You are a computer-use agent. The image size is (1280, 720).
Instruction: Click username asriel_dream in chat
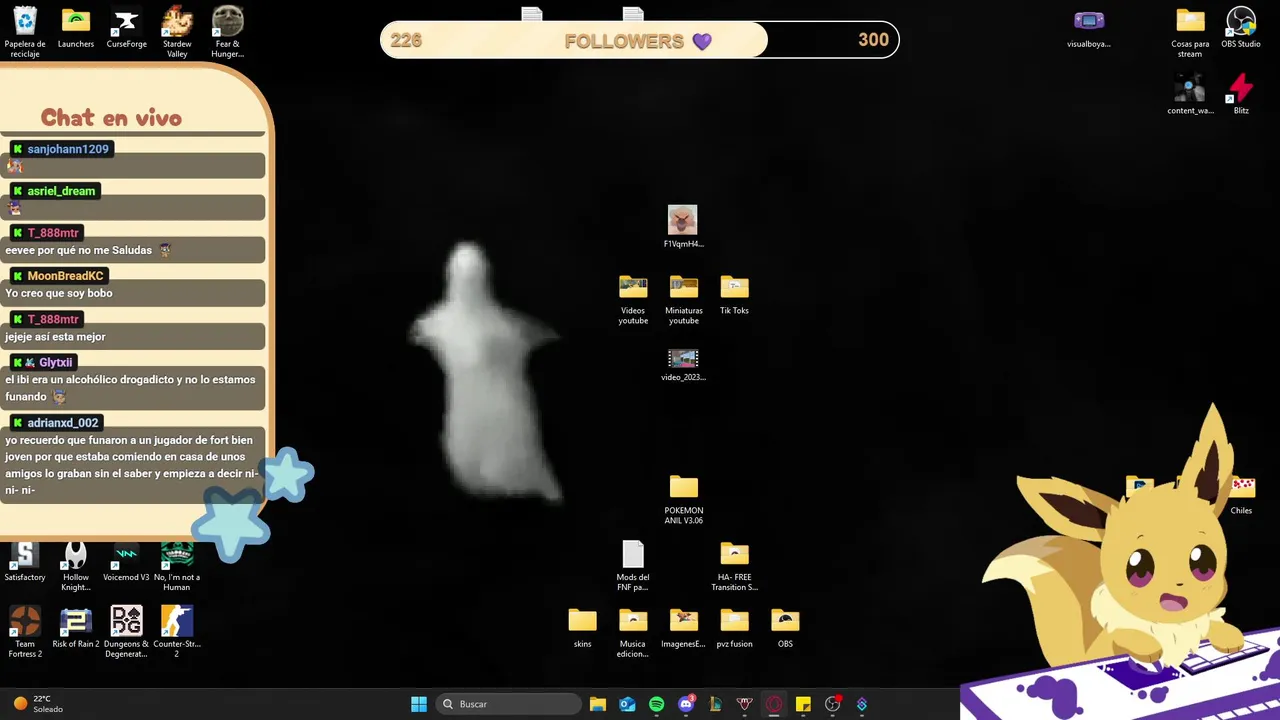[61, 191]
